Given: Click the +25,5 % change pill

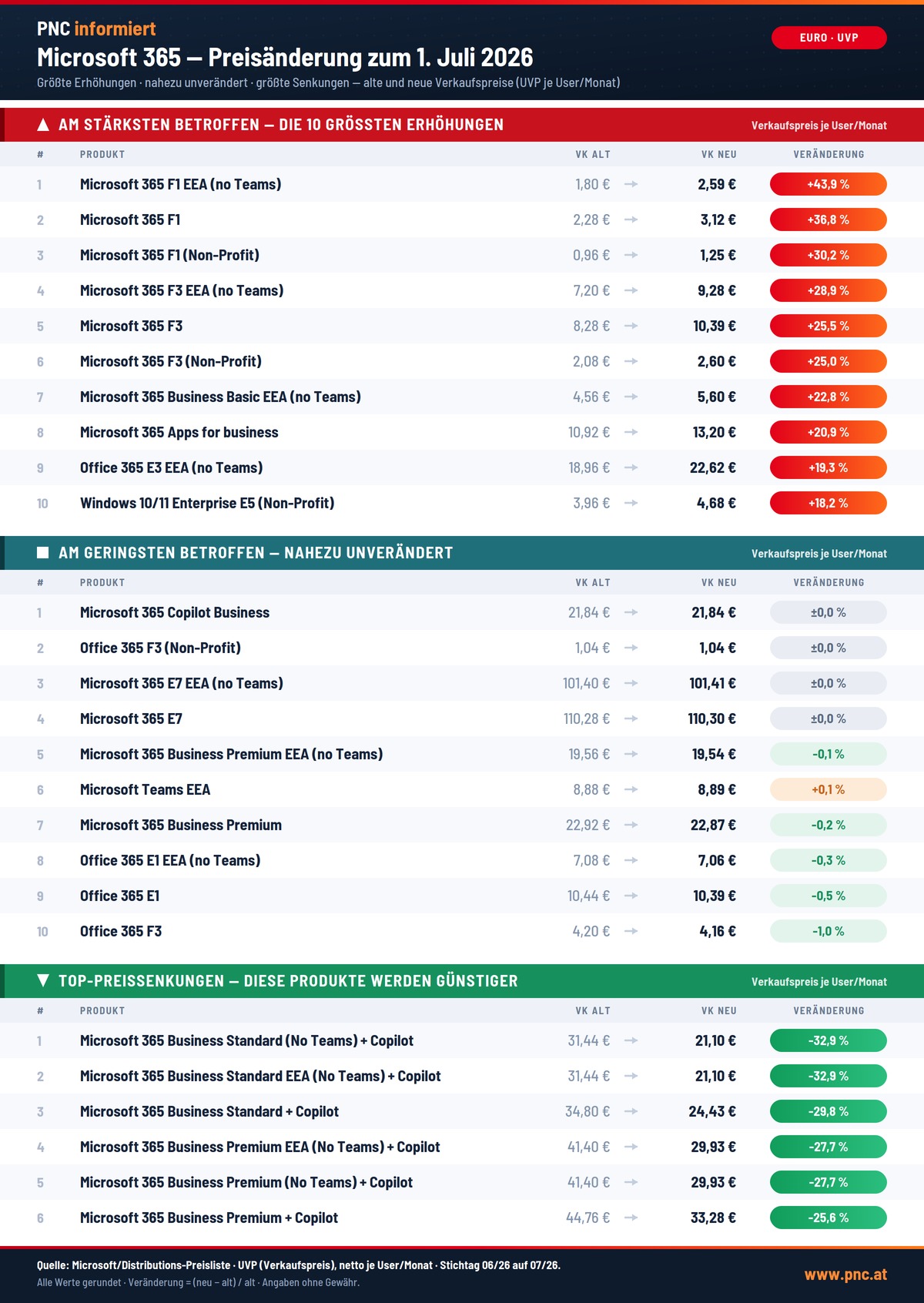Looking at the screenshot, I should pos(829,326).
